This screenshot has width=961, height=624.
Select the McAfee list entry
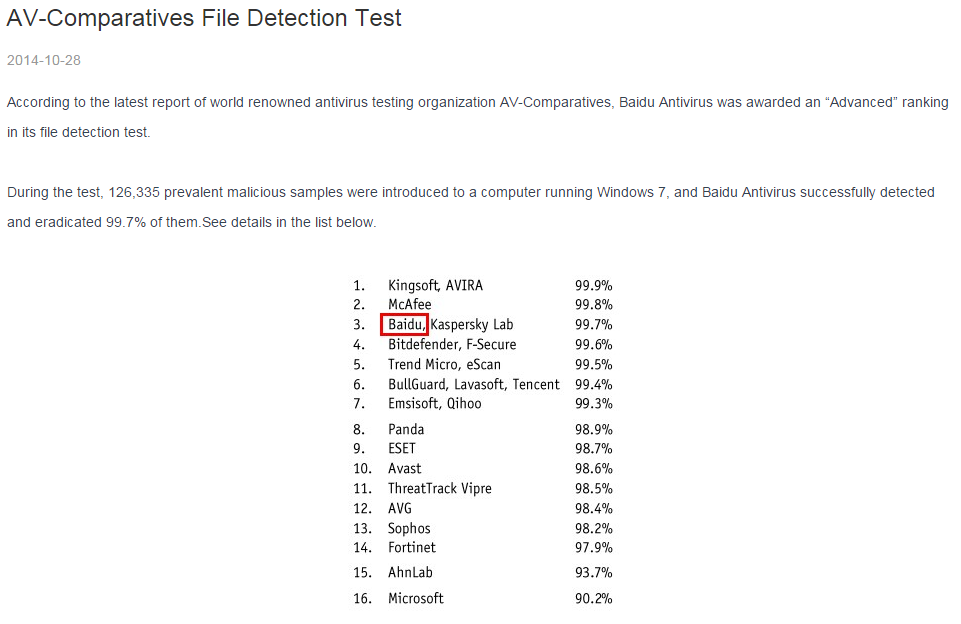pyautogui.click(x=410, y=305)
